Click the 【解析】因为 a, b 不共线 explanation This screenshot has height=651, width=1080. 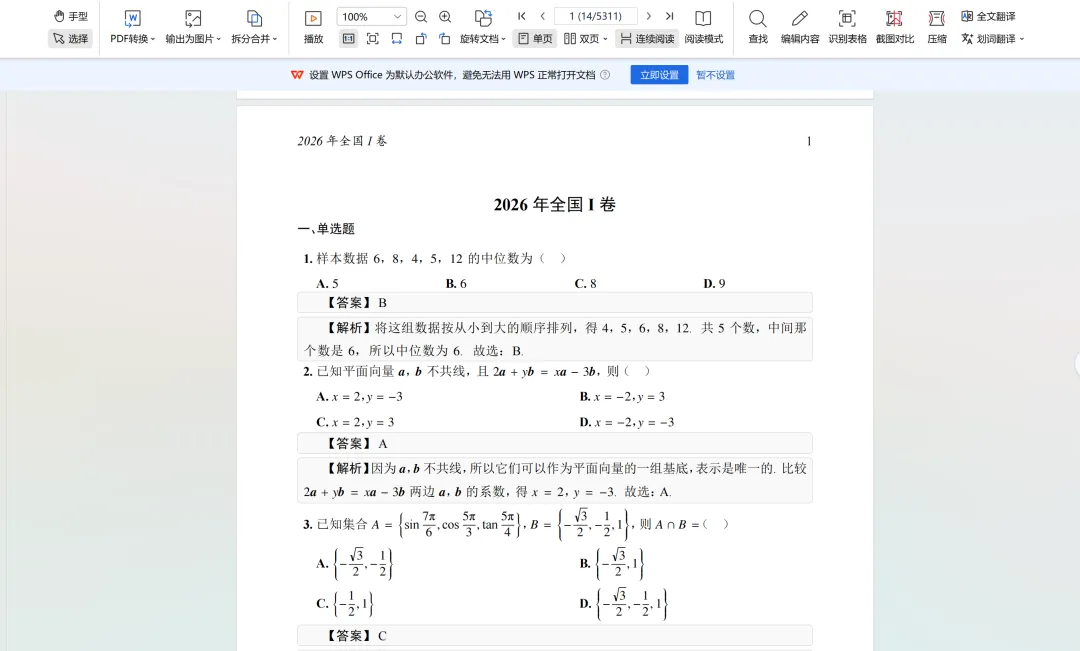(554, 480)
